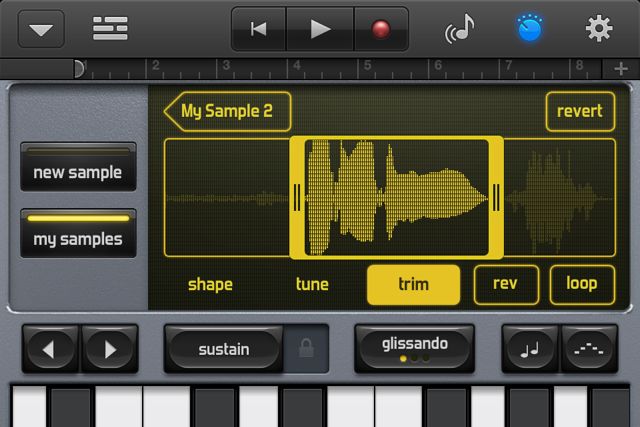The image size is (640, 427).
Task: Change glissando keyboard mode
Action: pyautogui.click(x=414, y=349)
